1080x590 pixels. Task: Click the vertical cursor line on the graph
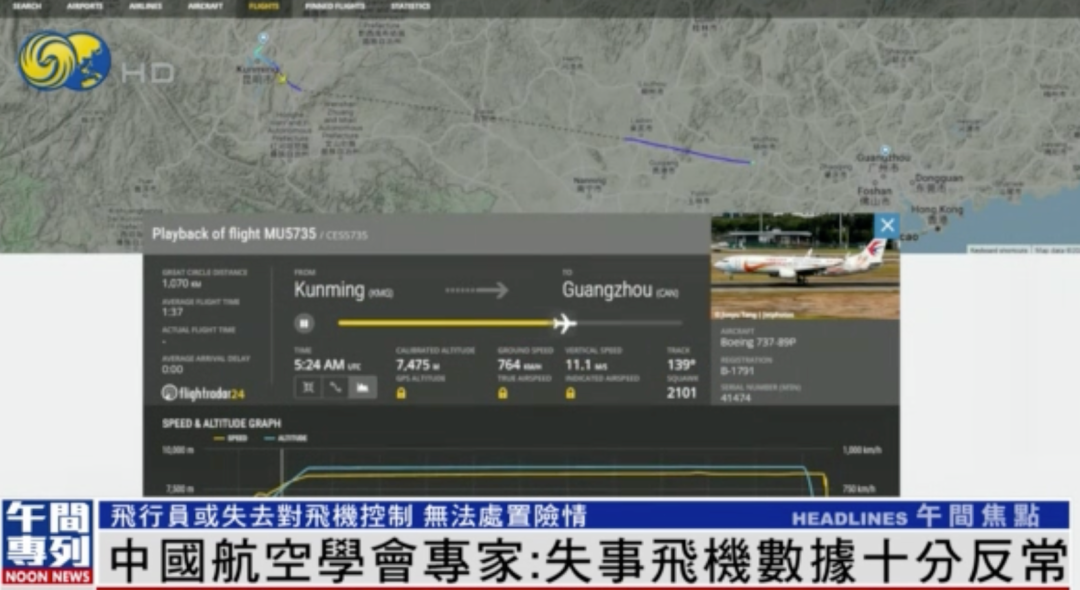coord(281,472)
